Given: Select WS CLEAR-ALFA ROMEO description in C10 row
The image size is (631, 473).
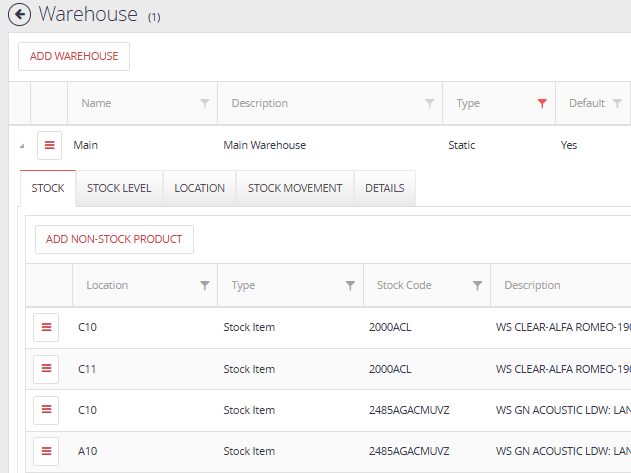Looking at the screenshot, I should click(563, 327).
